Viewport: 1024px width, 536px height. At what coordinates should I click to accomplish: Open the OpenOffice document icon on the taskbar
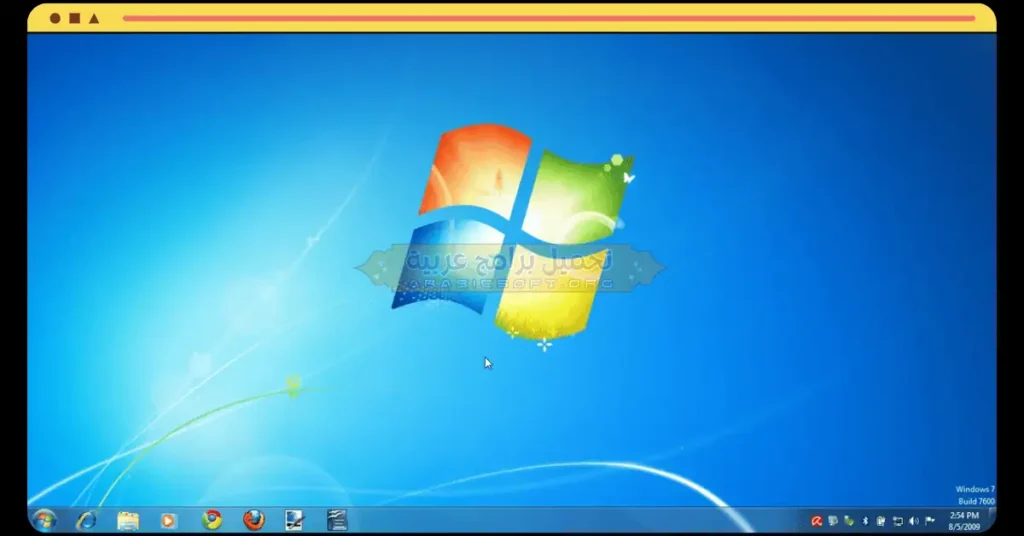(x=337, y=520)
